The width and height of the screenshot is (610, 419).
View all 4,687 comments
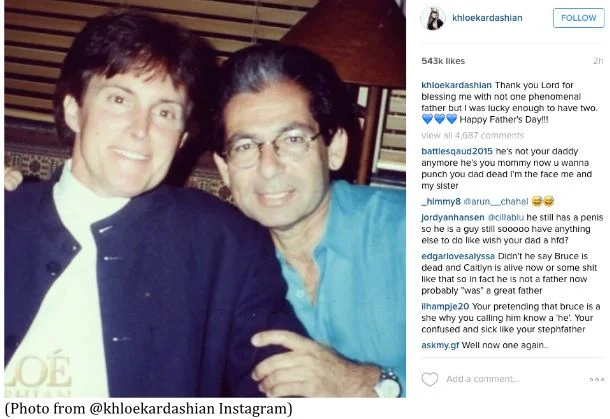point(473,135)
